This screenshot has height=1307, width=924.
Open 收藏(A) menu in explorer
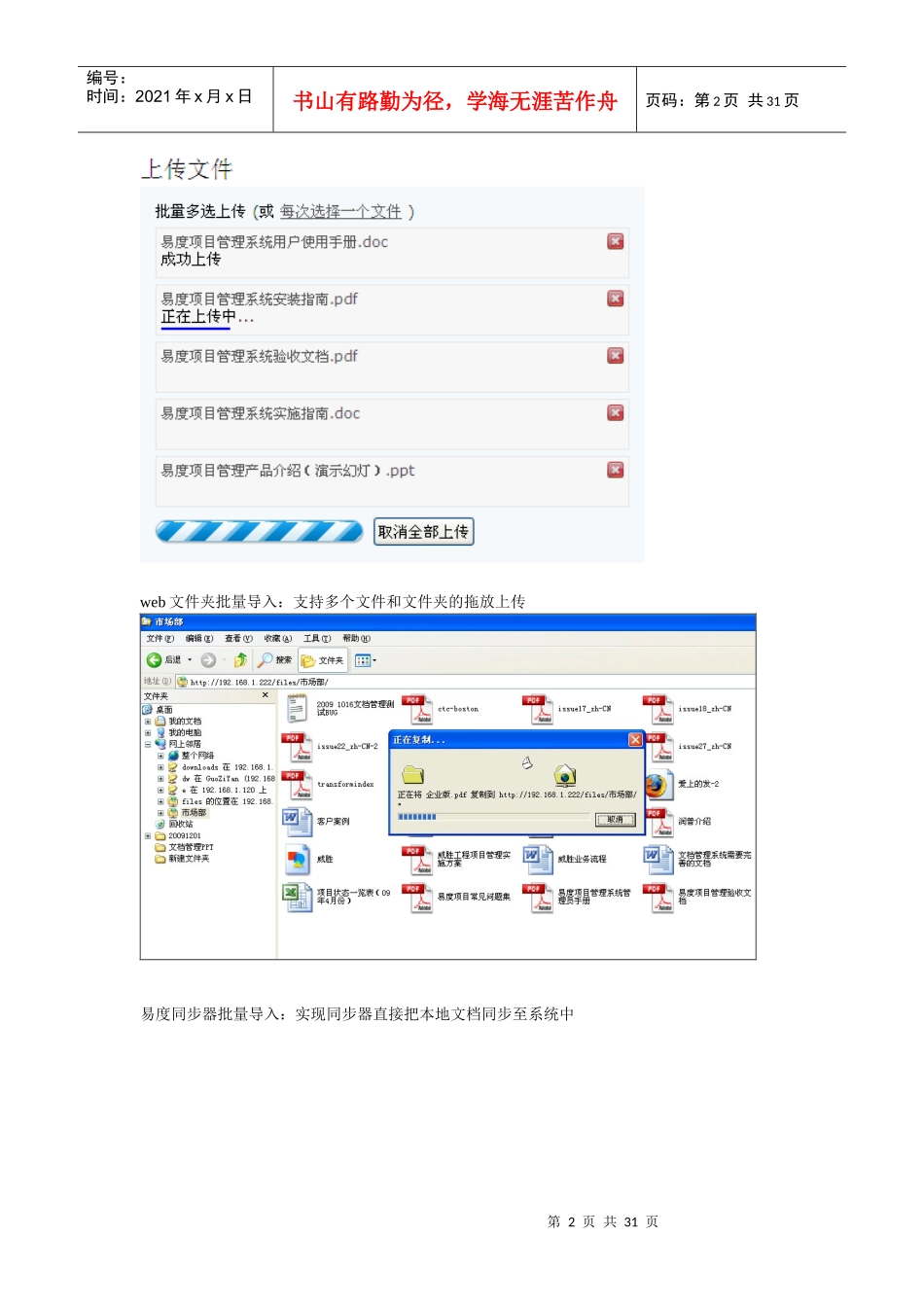(x=277, y=639)
